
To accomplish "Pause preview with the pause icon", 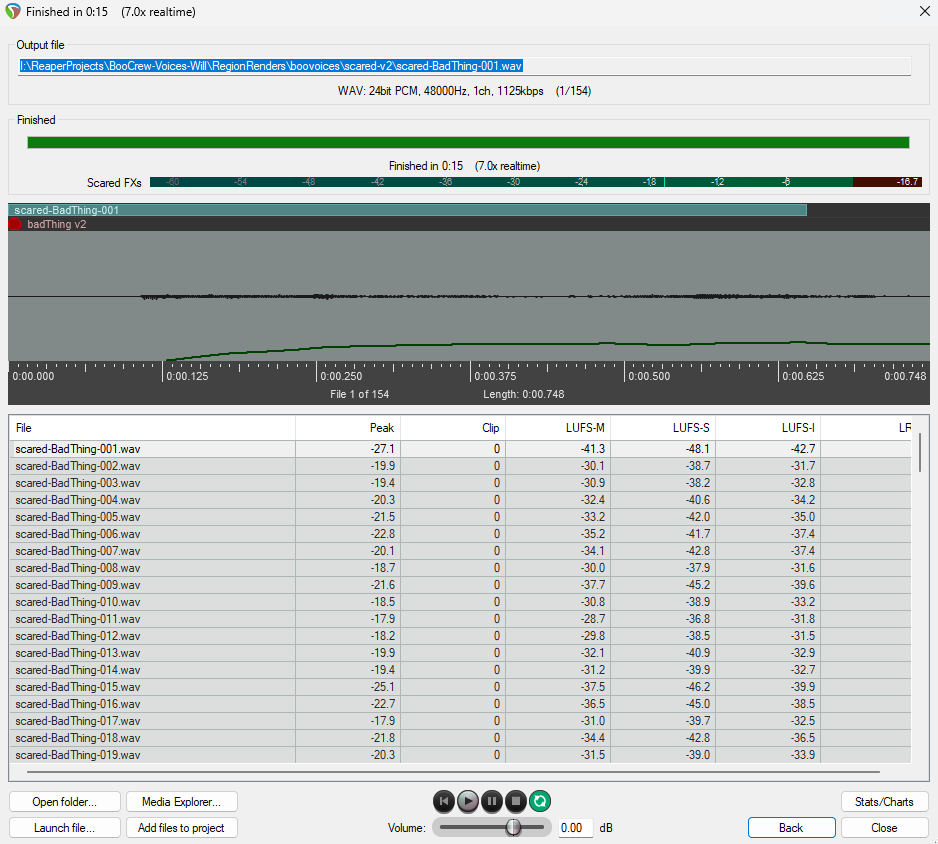I will point(492,801).
